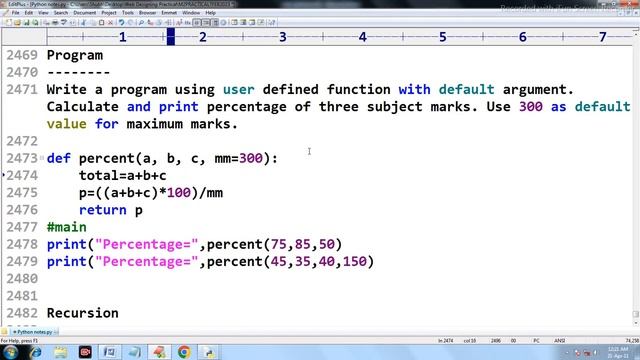Click the 'Recursion' heading on line 2482
This screenshot has width=640, height=360.
[x=82, y=313]
